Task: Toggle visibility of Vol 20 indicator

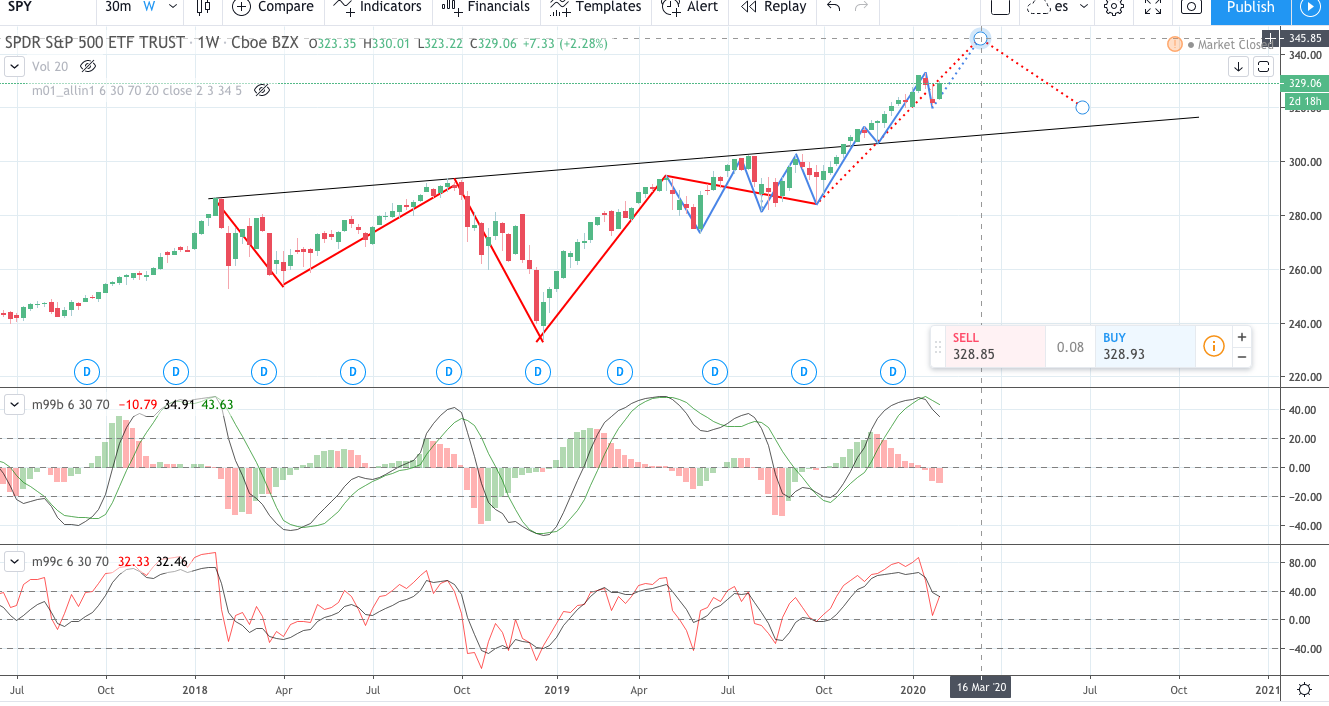Action: coord(88,66)
